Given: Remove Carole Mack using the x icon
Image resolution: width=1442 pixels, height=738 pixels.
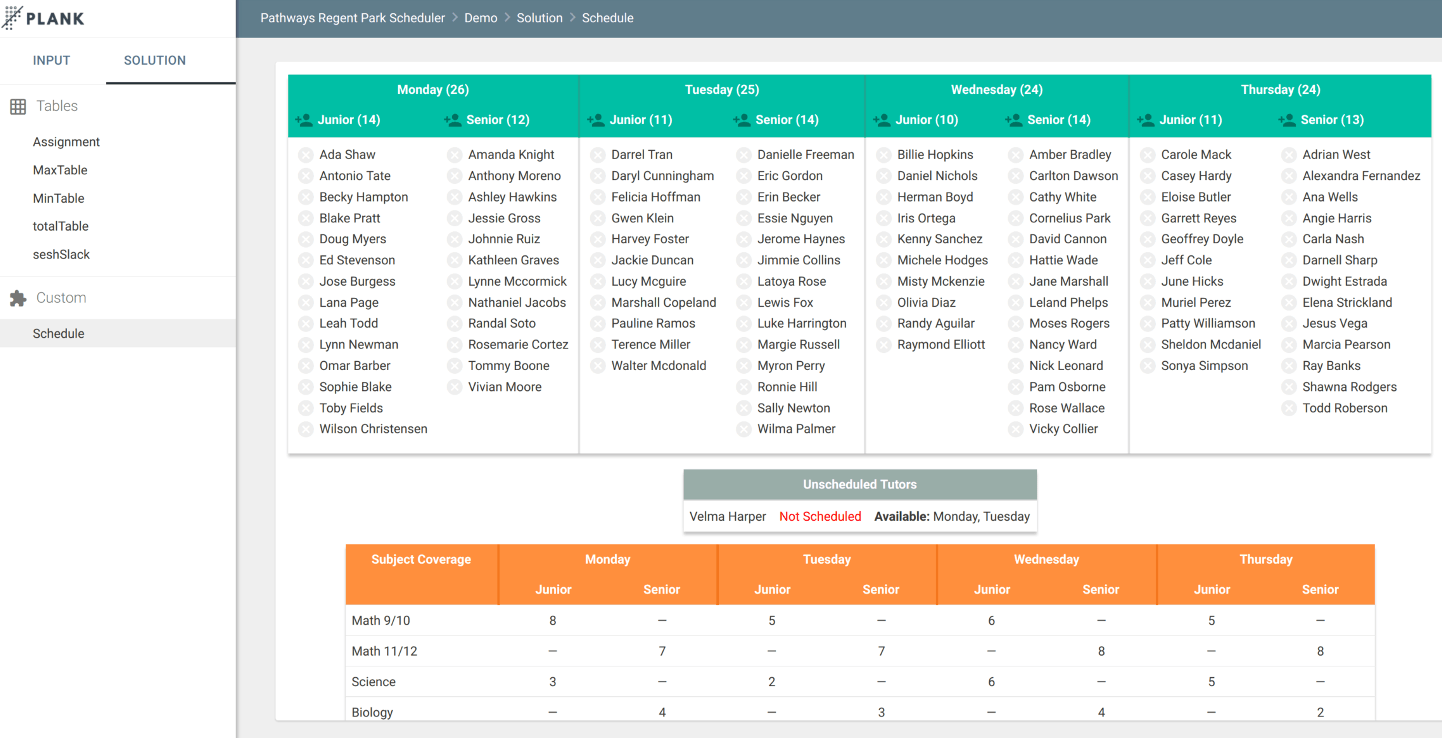Looking at the screenshot, I should coord(1148,155).
